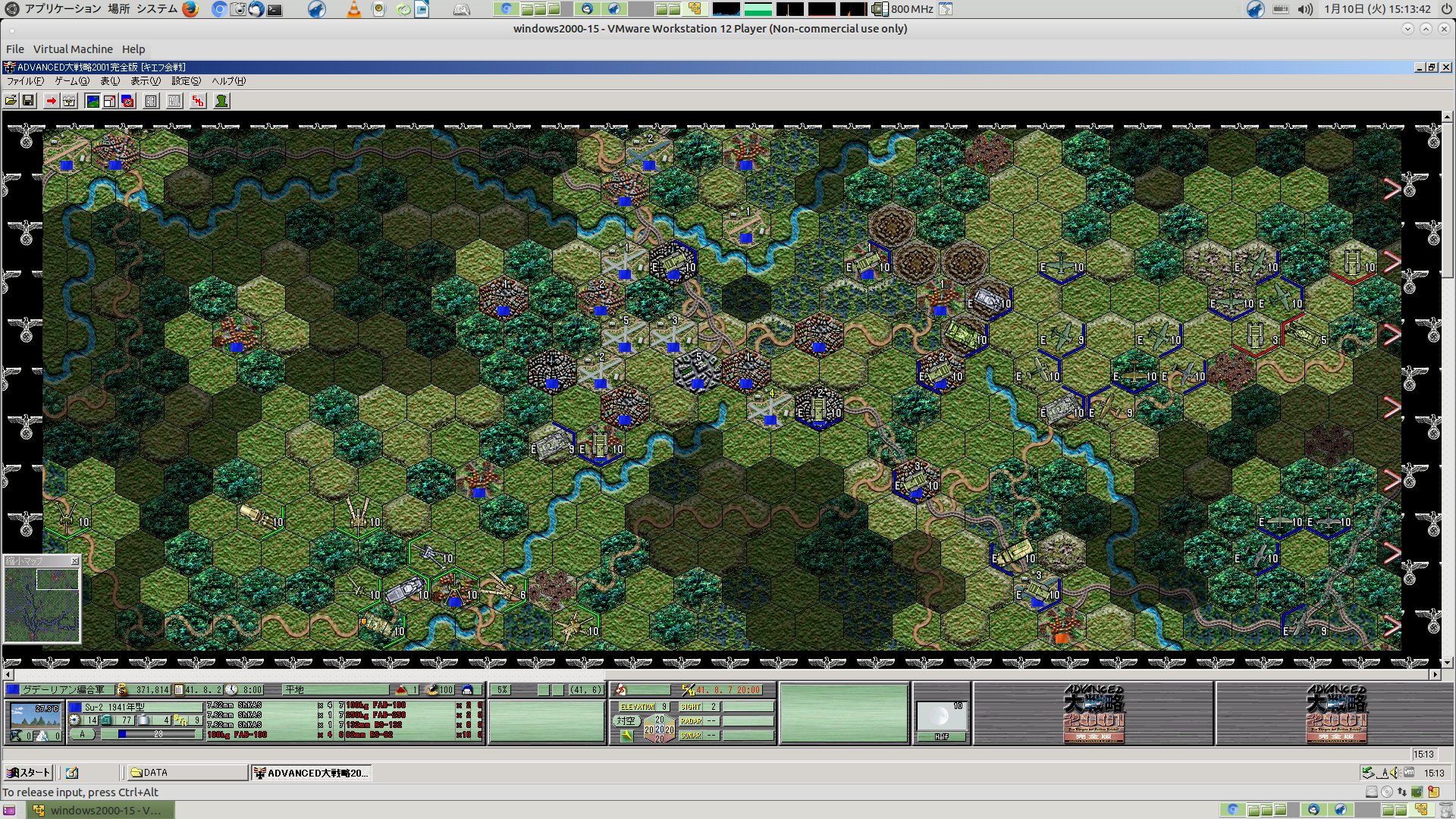Open the 場所 places menu
This screenshot has height=819, width=1456.
click(119, 9)
